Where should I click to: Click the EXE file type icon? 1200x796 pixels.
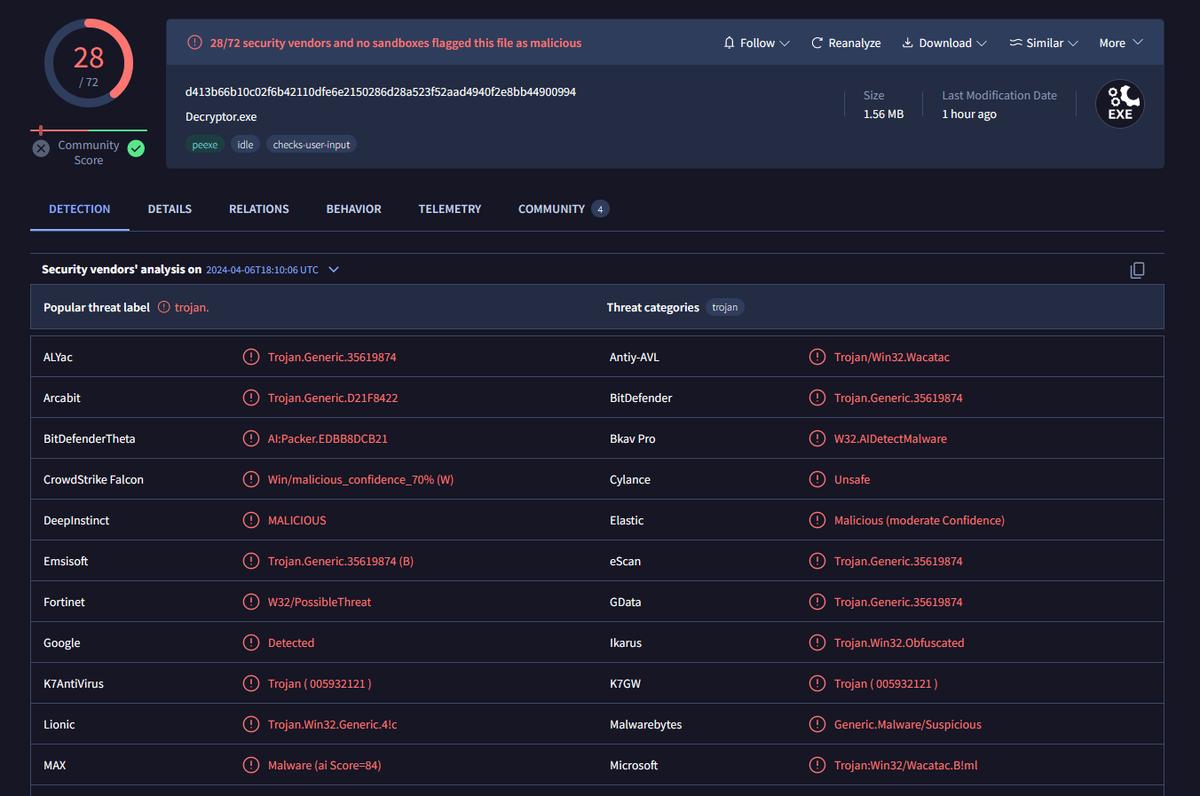[1120, 104]
